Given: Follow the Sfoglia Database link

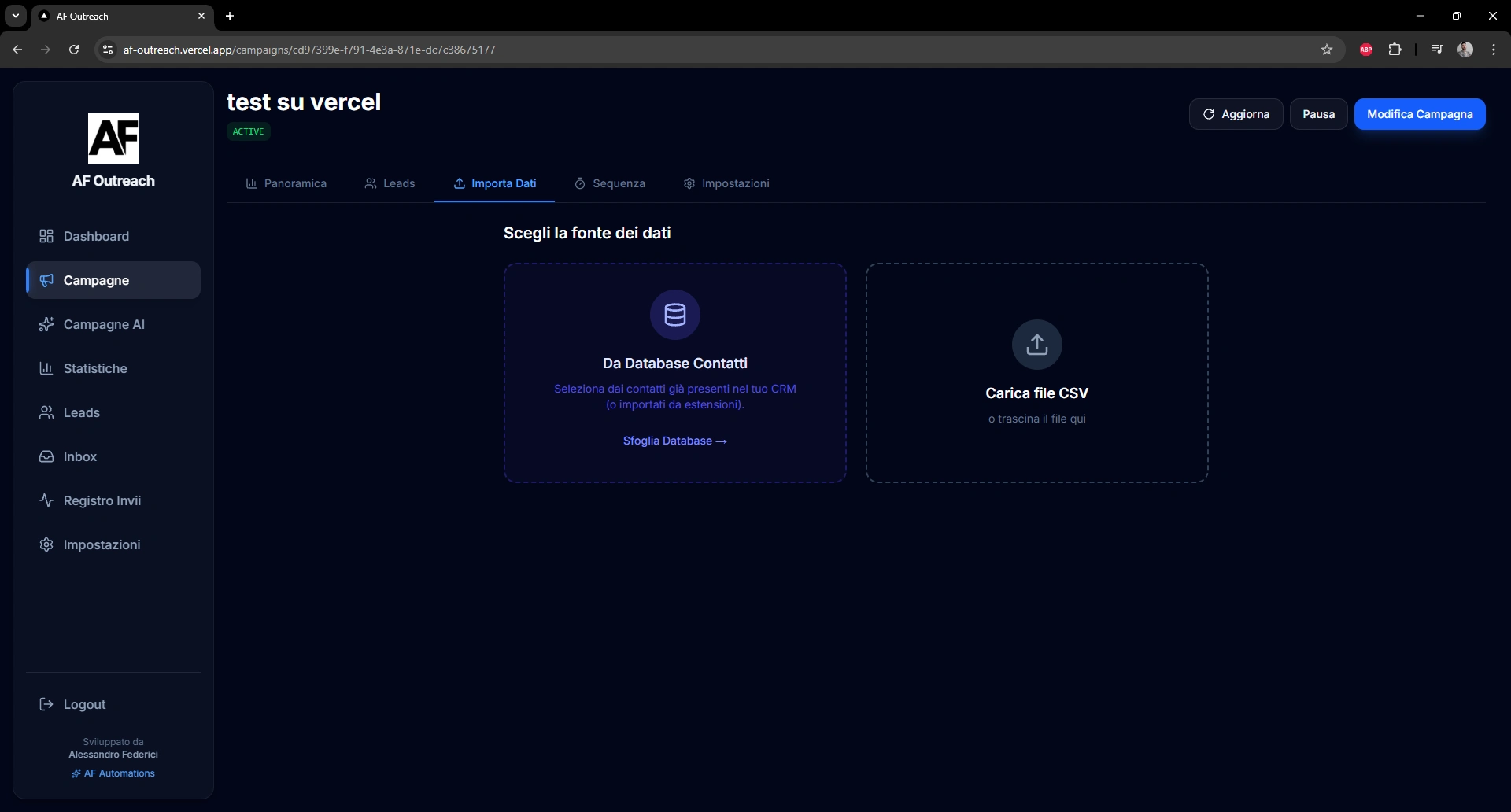Looking at the screenshot, I should (675, 441).
